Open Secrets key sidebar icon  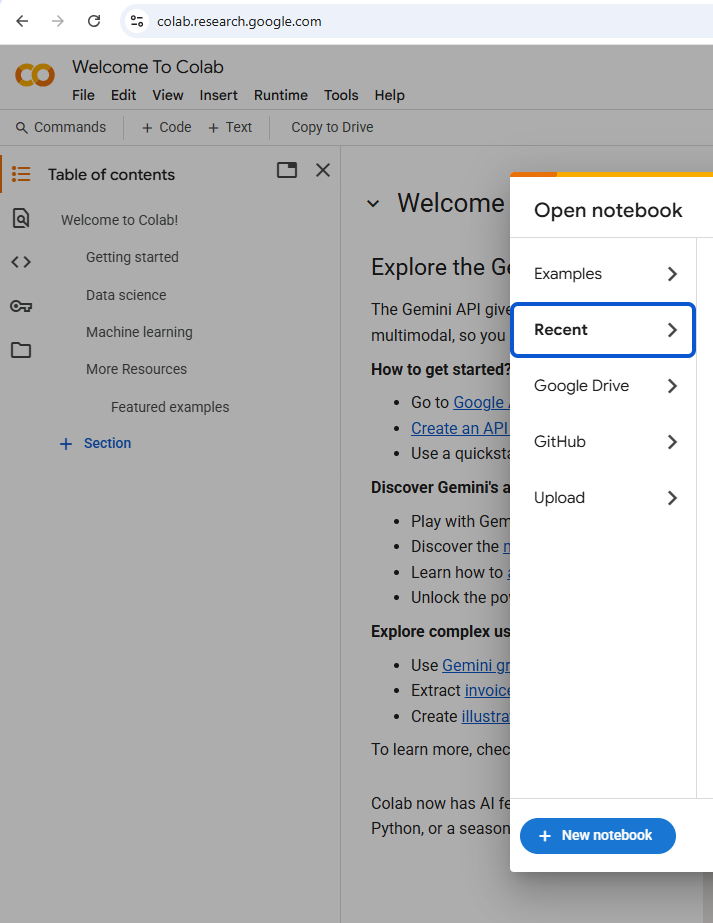[x=21, y=306]
